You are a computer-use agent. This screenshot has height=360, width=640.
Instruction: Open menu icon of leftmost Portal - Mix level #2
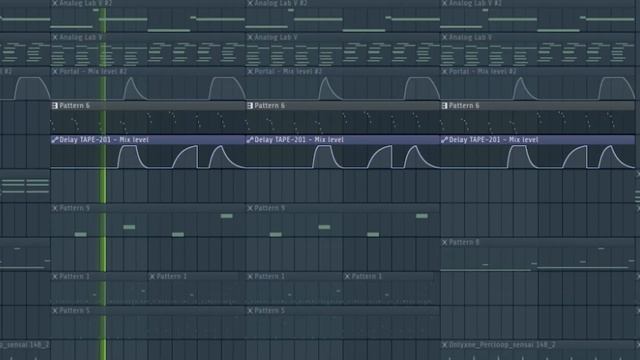pyautogui.click(x=55, y=71)
